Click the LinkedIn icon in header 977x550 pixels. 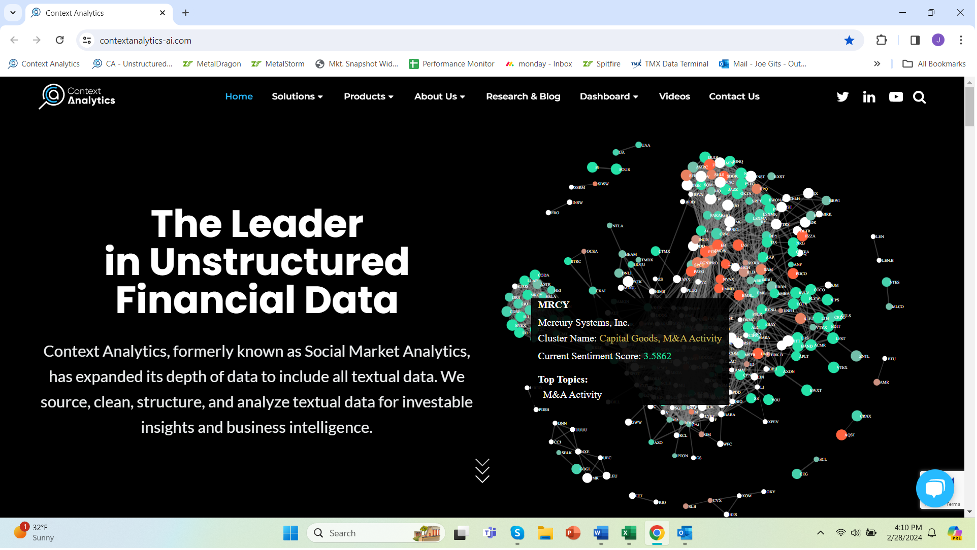point(869,97)
